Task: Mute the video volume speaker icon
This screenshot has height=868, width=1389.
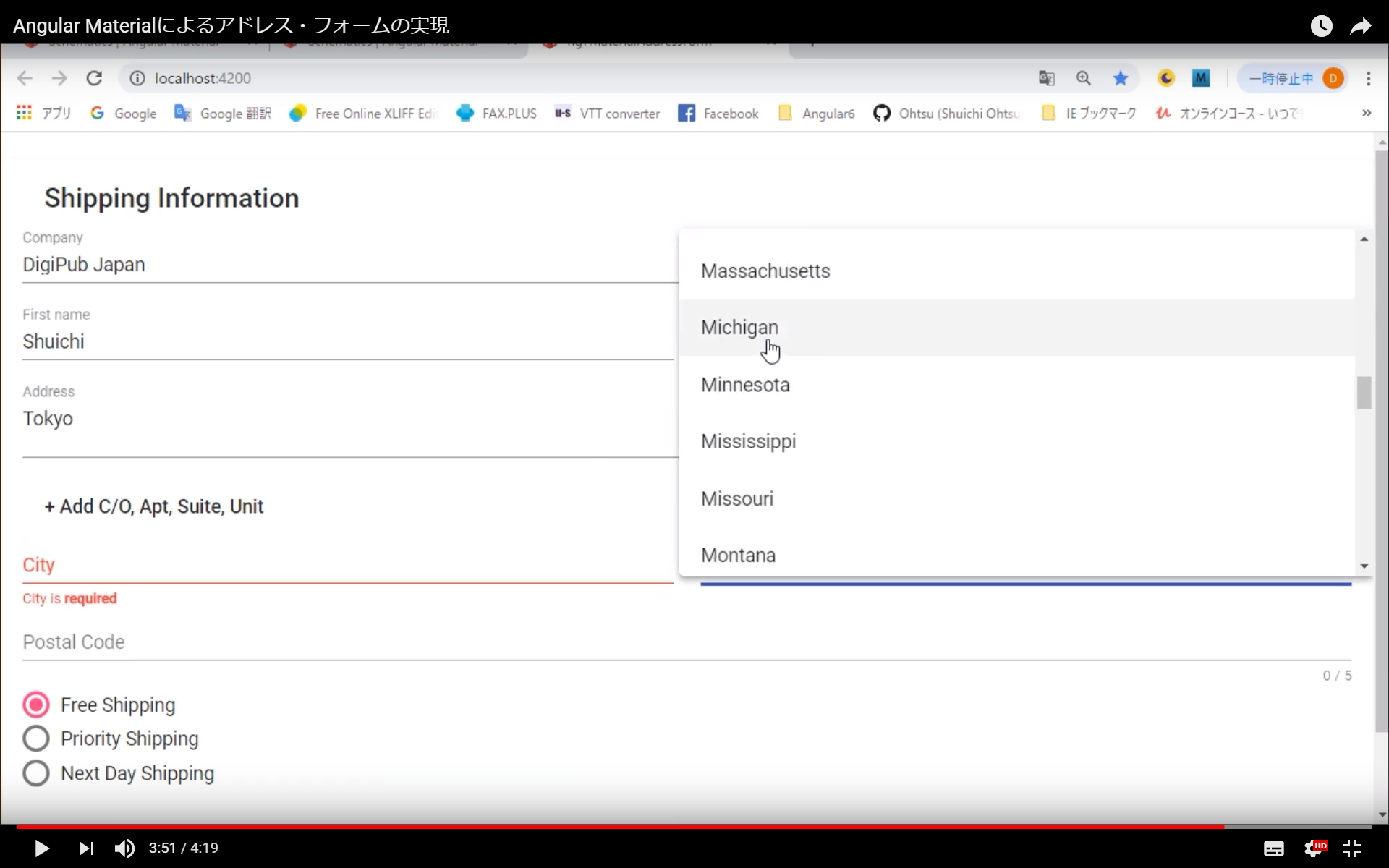Action: (x=124, y=848)
